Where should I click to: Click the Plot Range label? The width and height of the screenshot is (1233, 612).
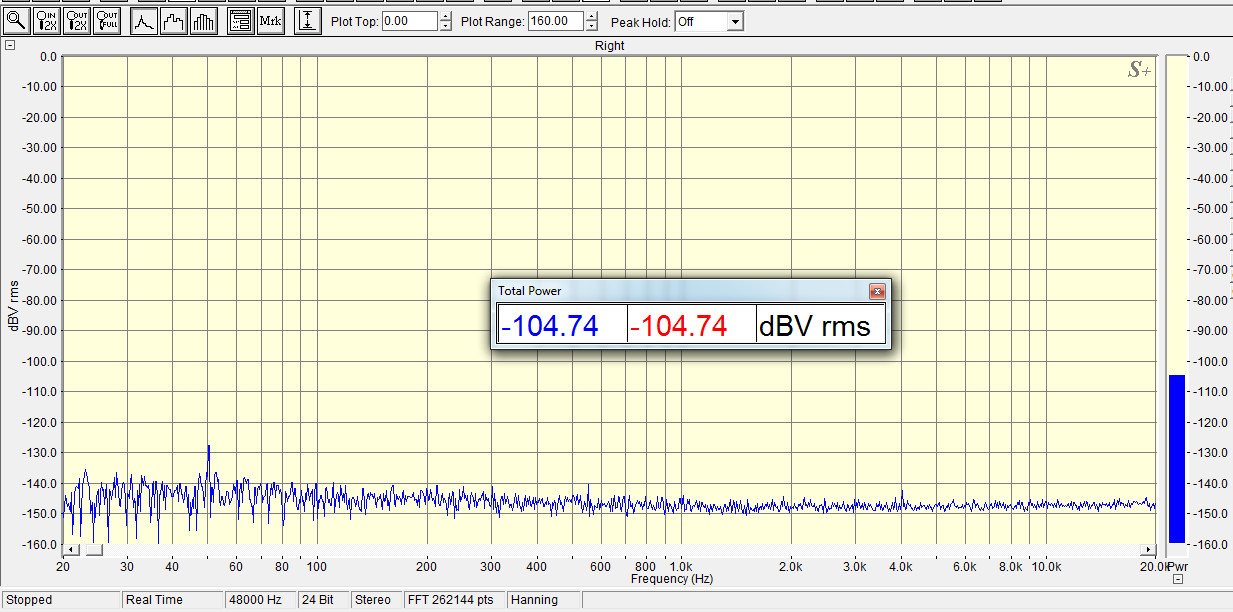[492, 21]
